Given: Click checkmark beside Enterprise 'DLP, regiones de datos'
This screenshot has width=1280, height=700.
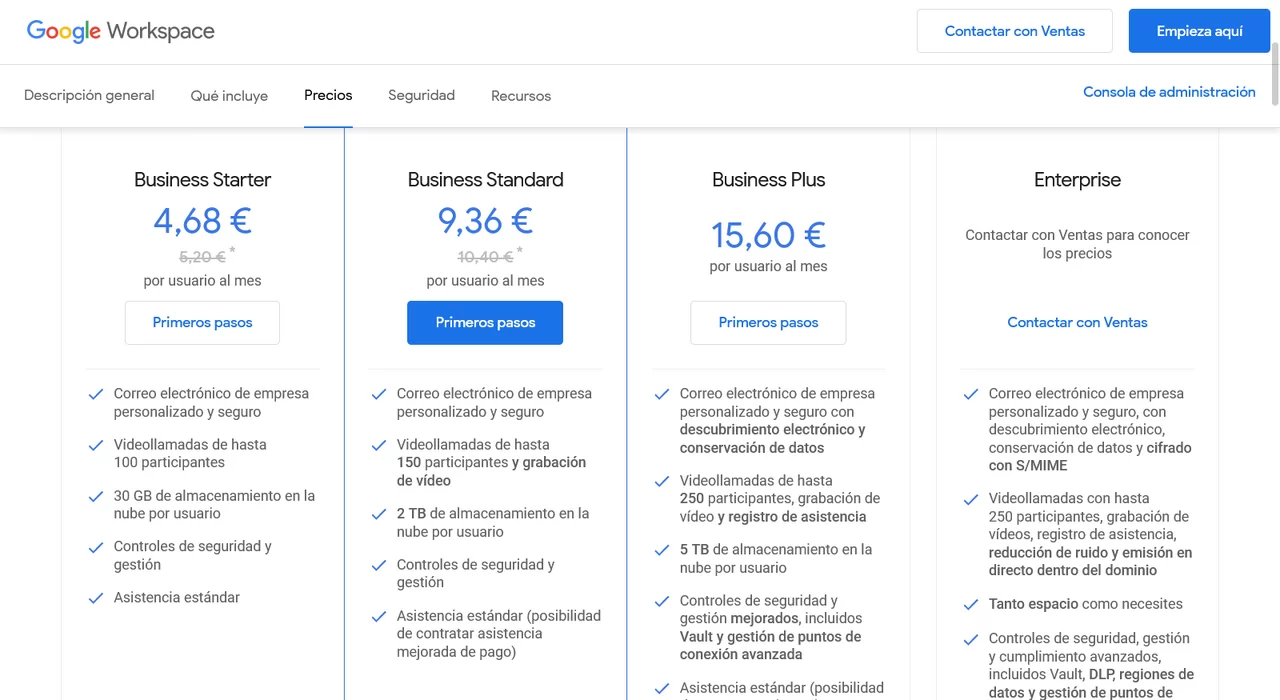Looking at the screenshot, I should (x=971, y=639).
